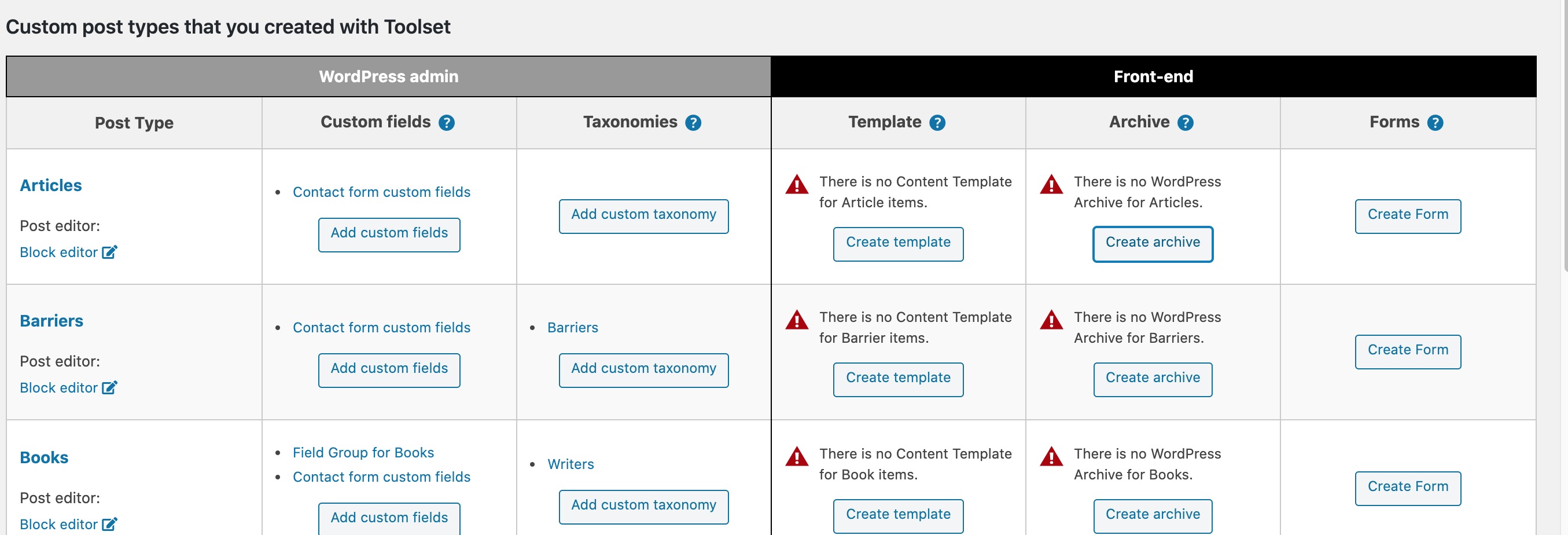Click Create archive button for Articles
Viewport: 1568px width, 535px height.
coord(1153,244)
